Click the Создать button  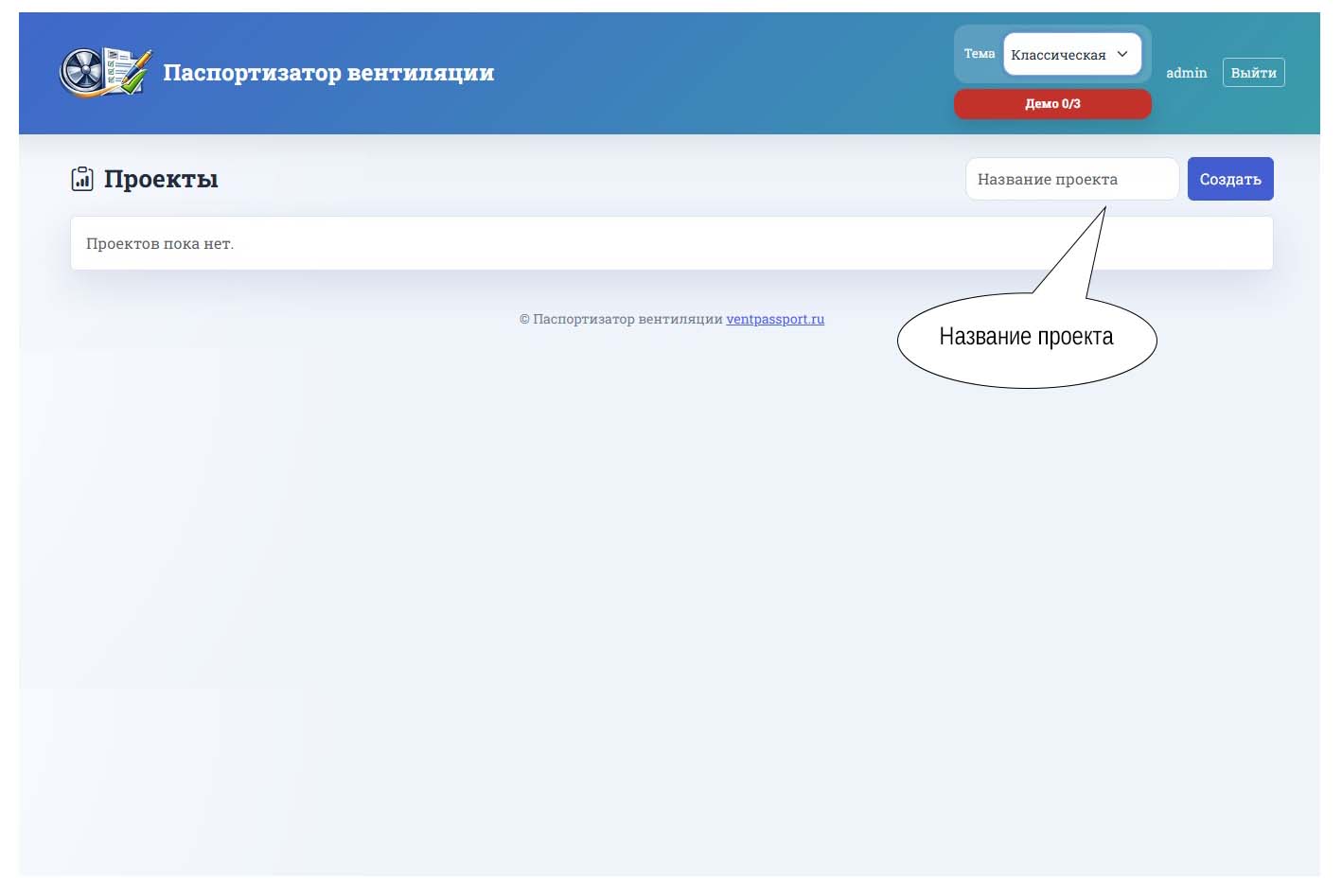click(1230, 179)
